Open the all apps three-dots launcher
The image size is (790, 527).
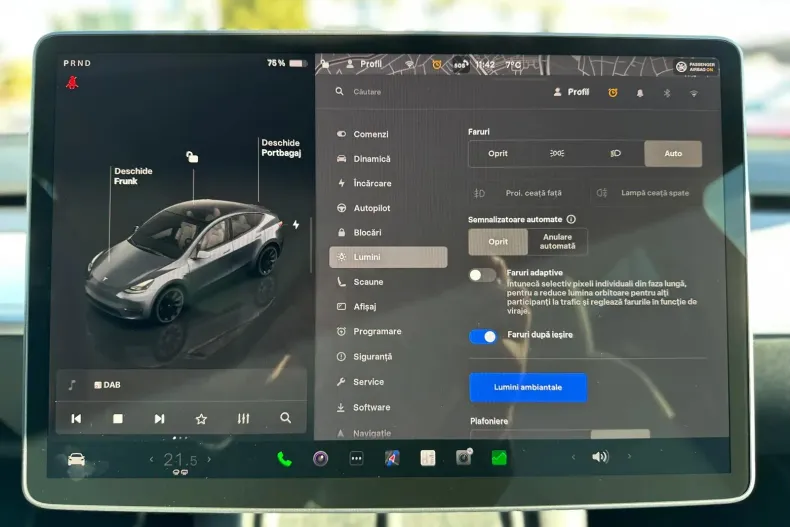pos(356,458)
